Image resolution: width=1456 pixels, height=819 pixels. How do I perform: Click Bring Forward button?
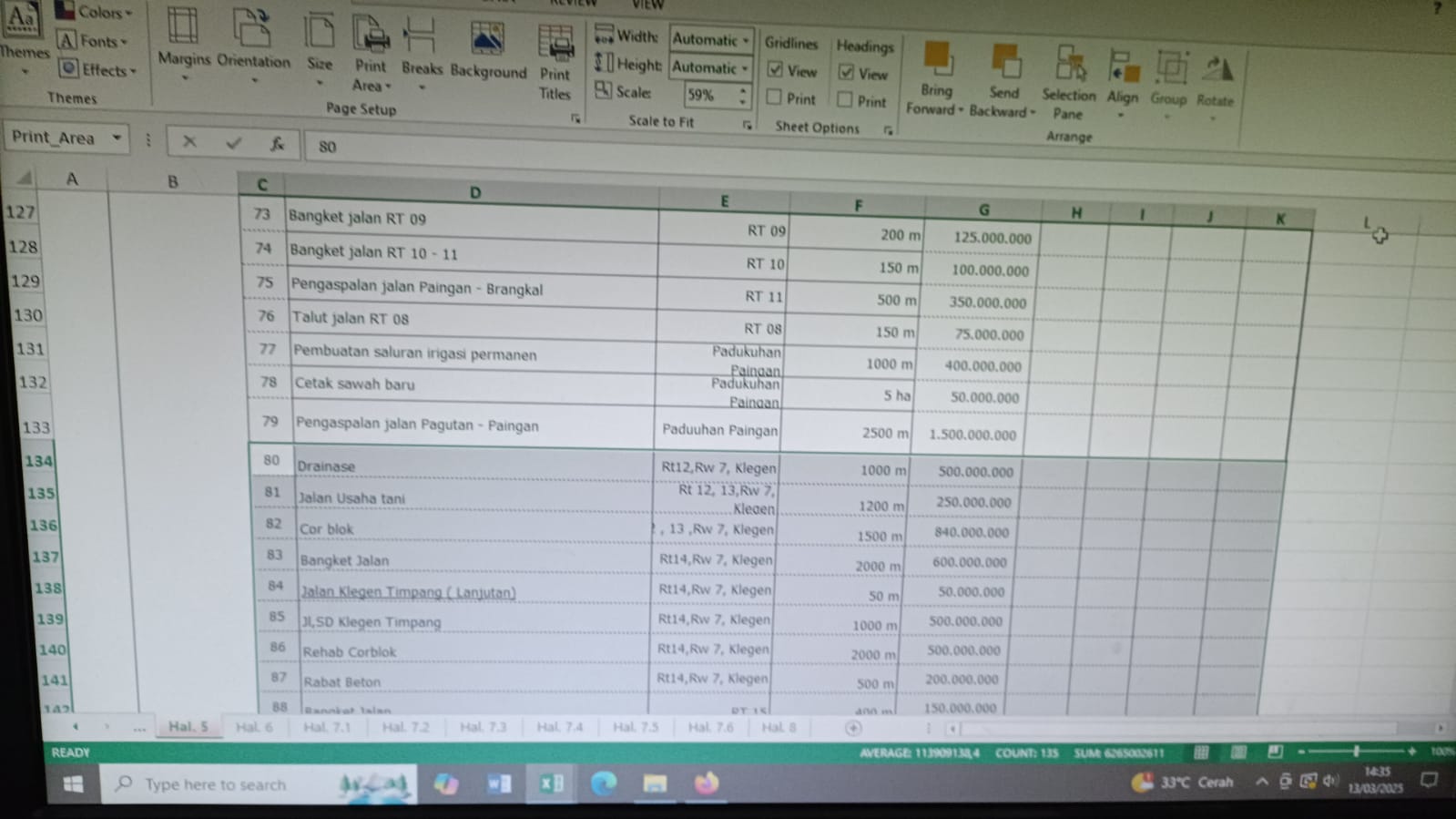coord(935,78)
